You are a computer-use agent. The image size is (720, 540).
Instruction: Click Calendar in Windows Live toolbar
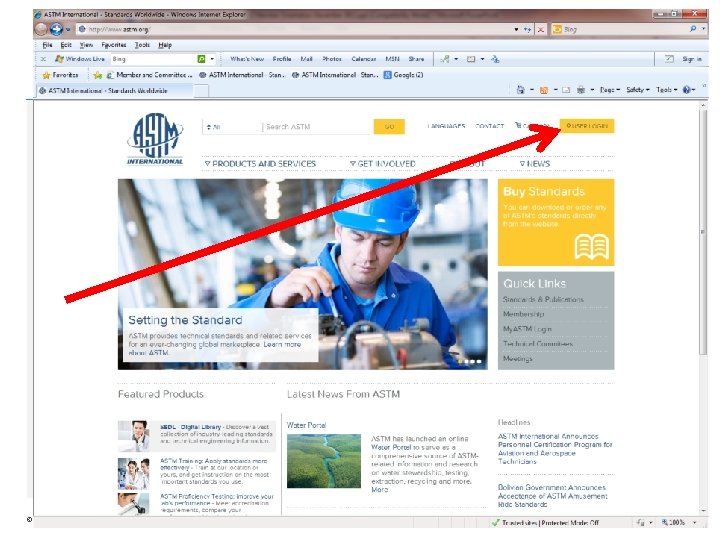(364, 59)
